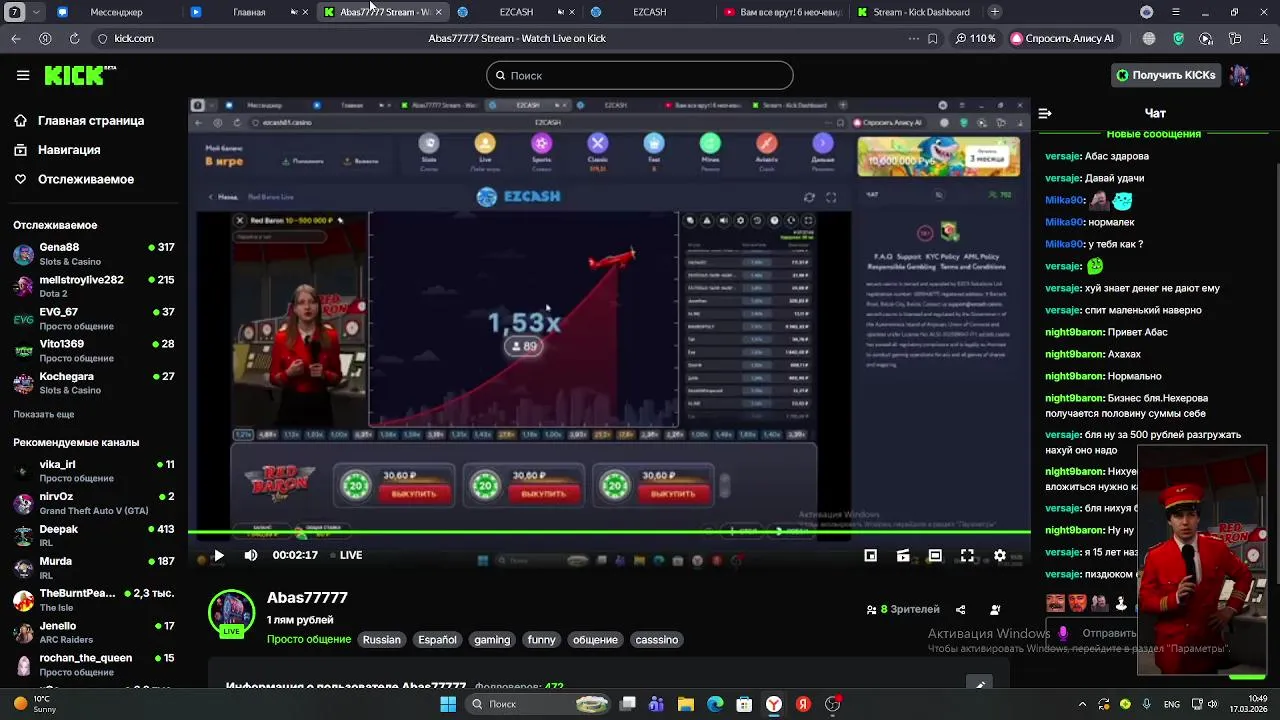The width and height of the screenshot is (1280, 720).
Task: Open Deepak recommended channel
Action: pyautogui.click(x=93, y=535)
